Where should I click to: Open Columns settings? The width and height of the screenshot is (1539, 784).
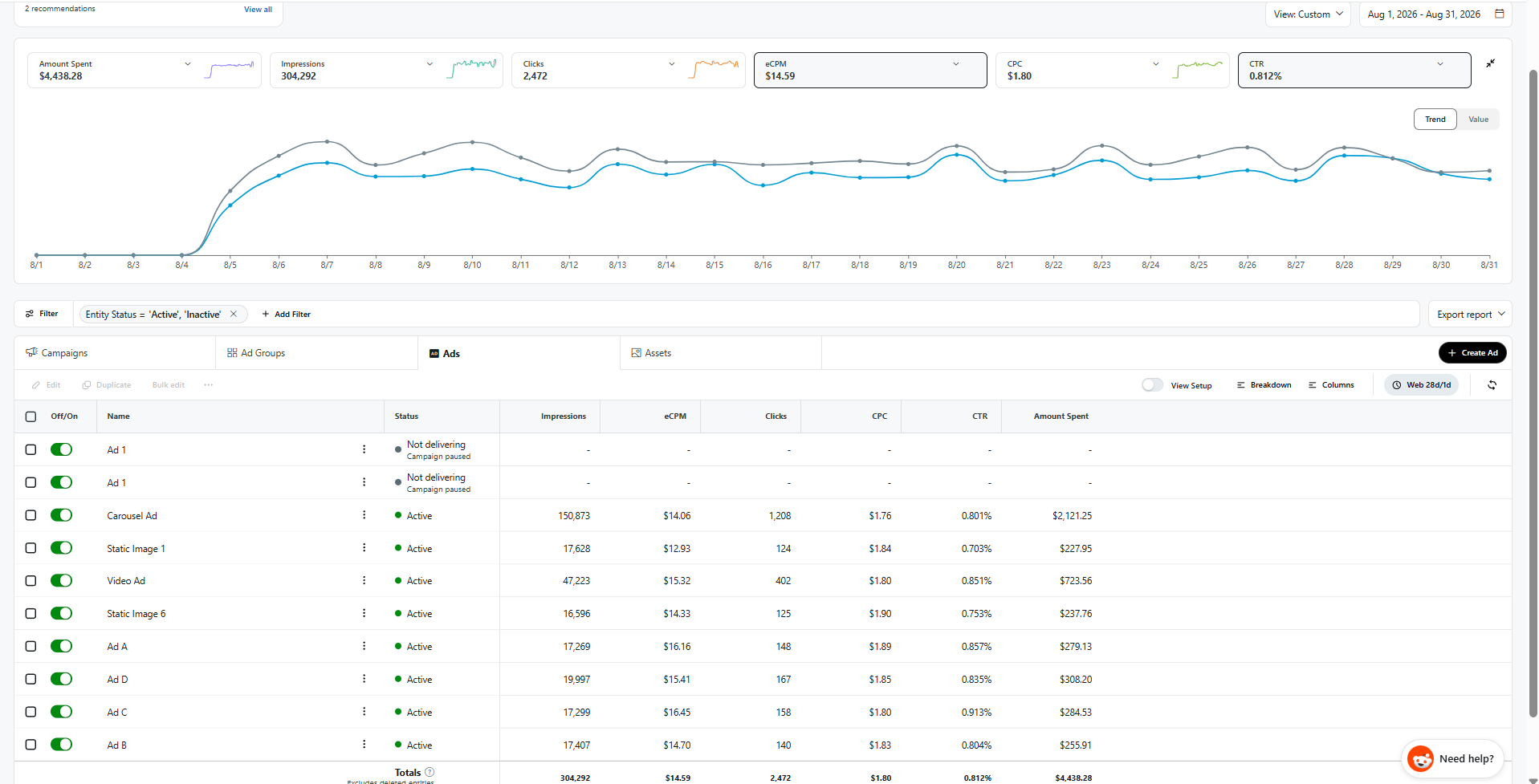1331,385
